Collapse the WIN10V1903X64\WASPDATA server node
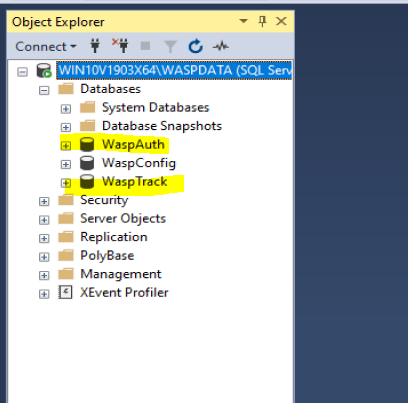This screenshot has height=403, width=408. [x=22, y=72]
